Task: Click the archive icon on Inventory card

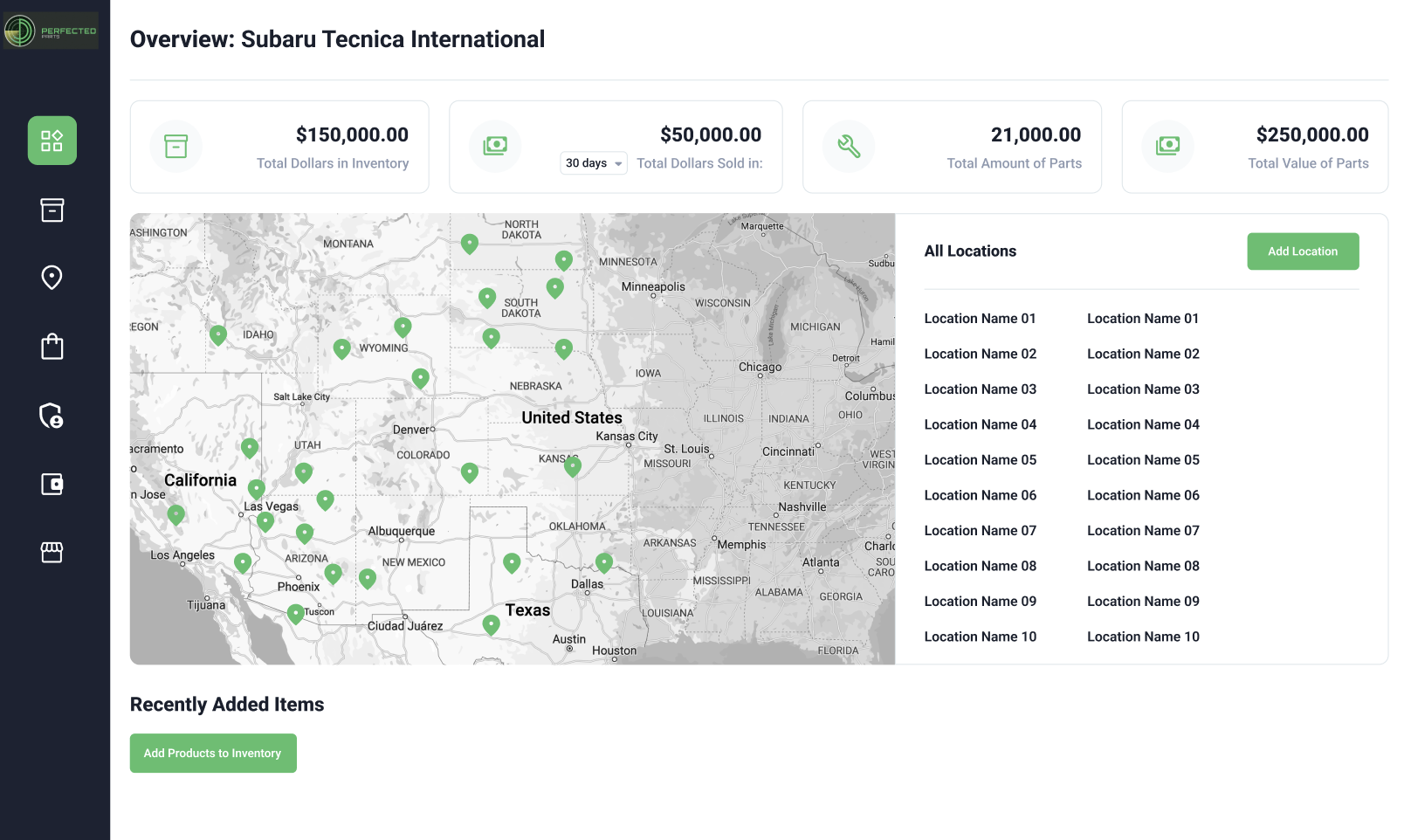Action: click(x=176, y=146)
